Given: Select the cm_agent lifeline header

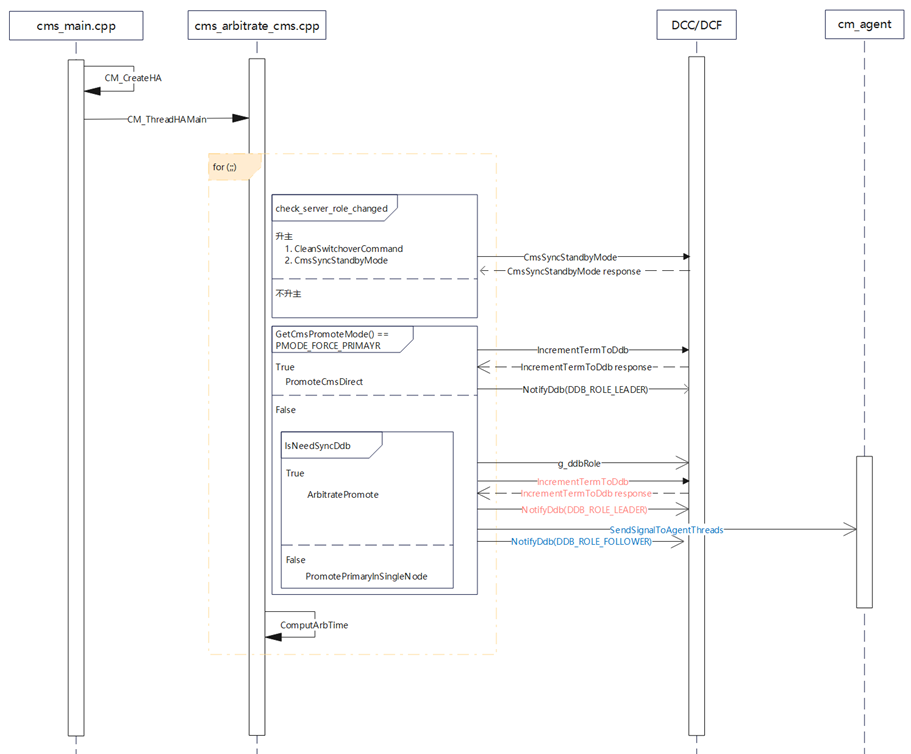Looking at the screenshot, I should tap(865, 24).
